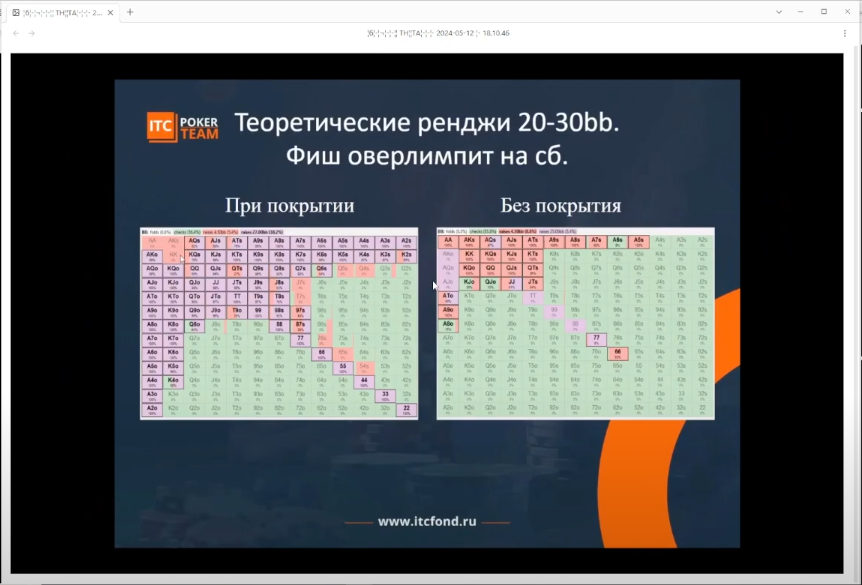Screen dimensions: 862x585
Task: Click the file title dated 2024-05-12
Action: coord(439,34)
